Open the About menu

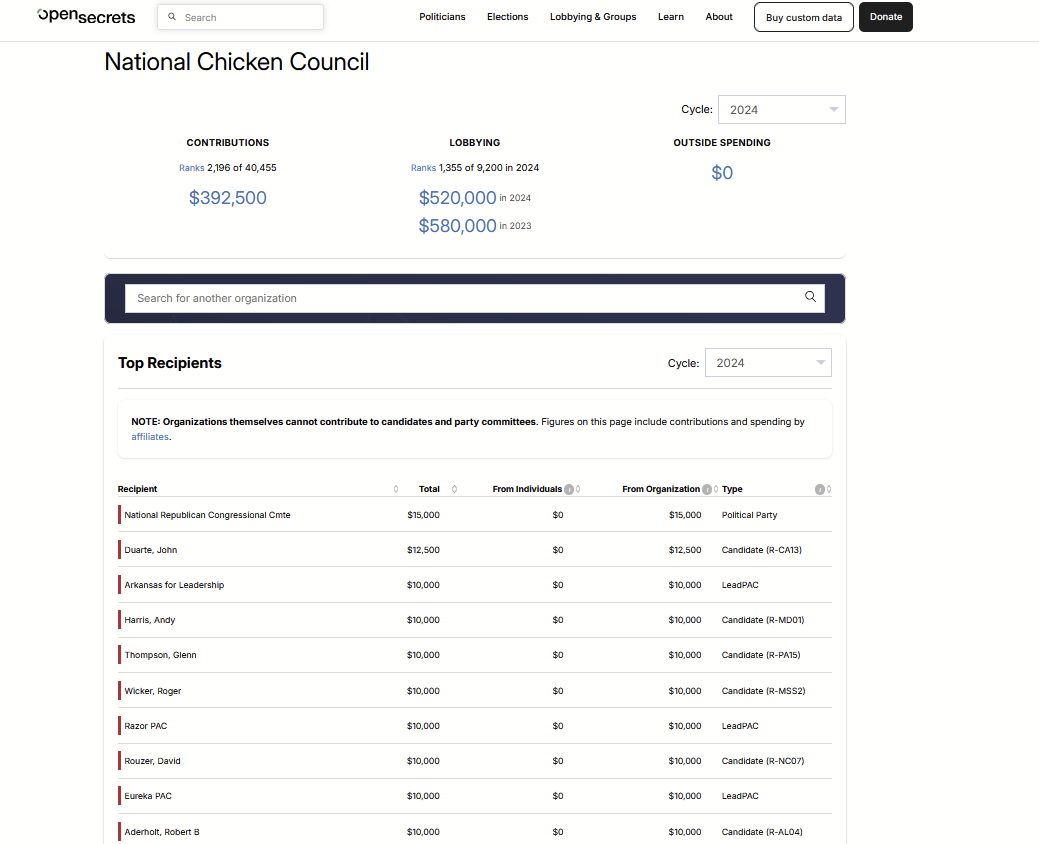click(x=719, y=17)
